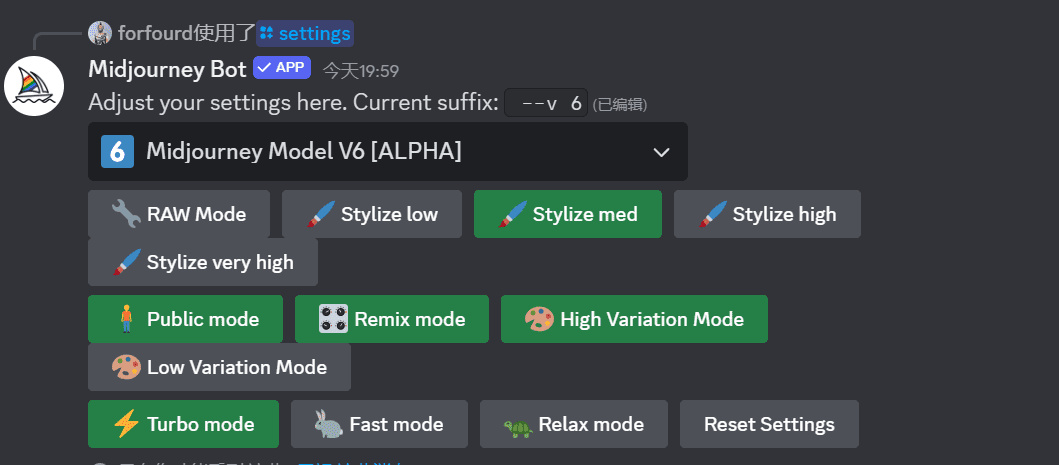1059x465 pixels.
Task: Select the Stylize low option
Action: click(x=372, y=214)
